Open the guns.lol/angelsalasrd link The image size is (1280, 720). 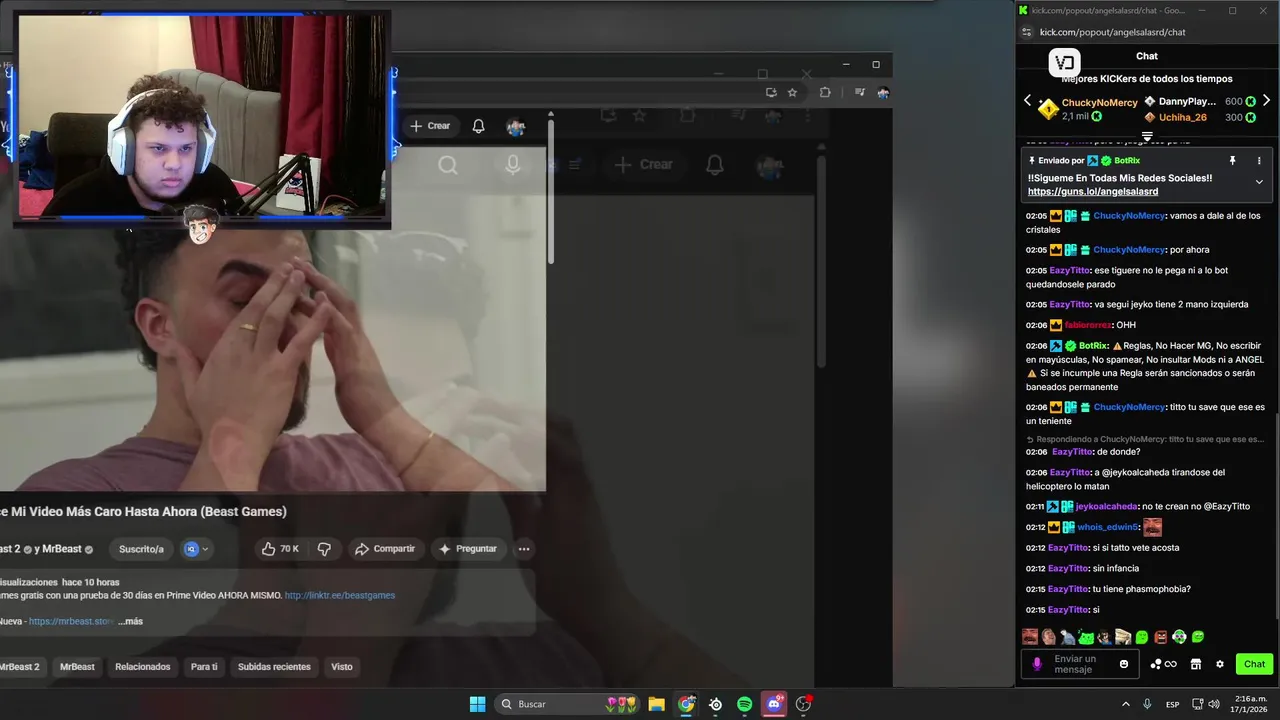tap(1093, 191)
